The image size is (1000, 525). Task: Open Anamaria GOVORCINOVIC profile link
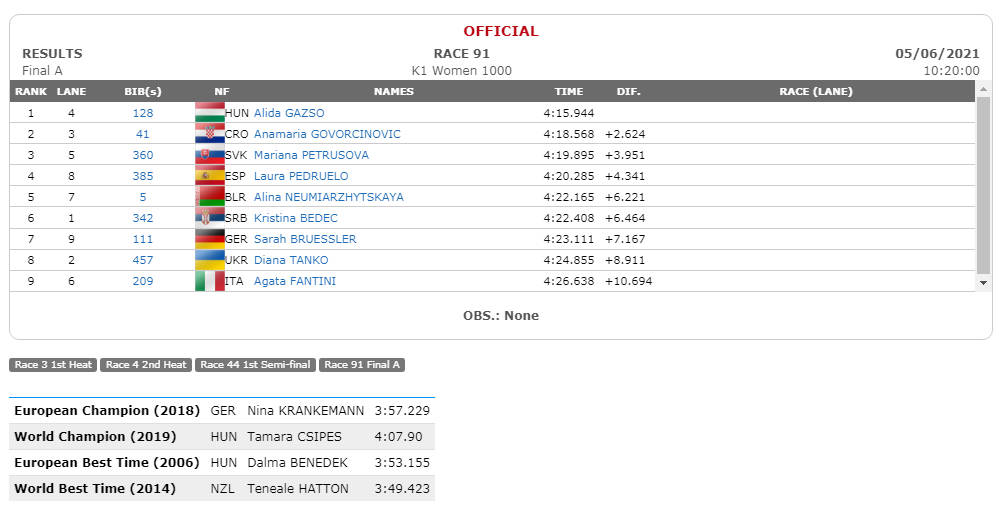(x=327, y=134)
